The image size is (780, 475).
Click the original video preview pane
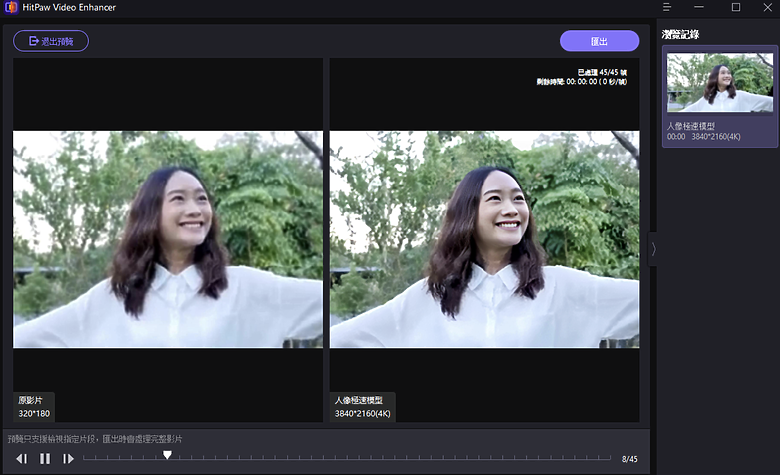(x=168, y=239)
